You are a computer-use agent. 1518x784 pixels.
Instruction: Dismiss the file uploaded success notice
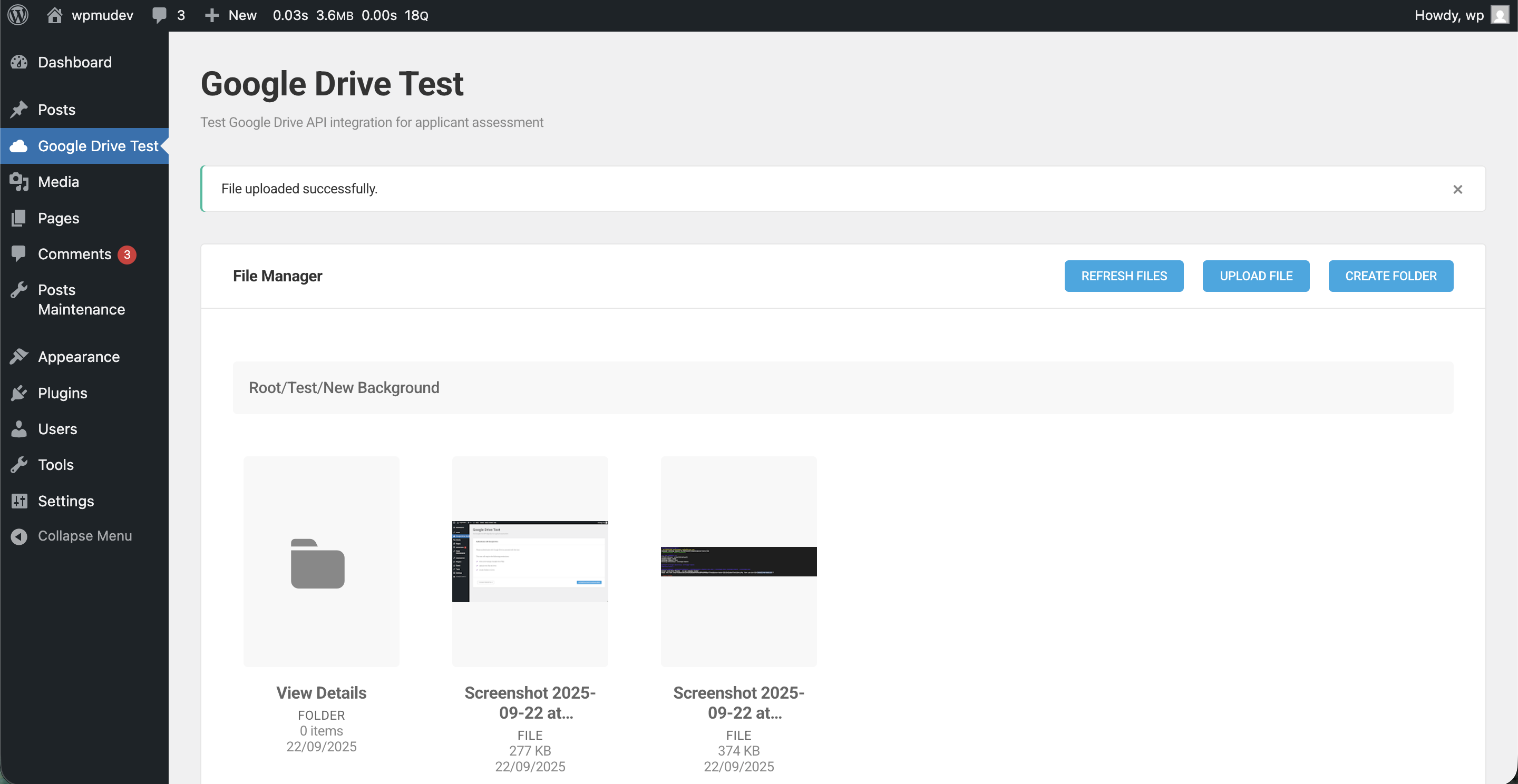tap(1457, 189)
